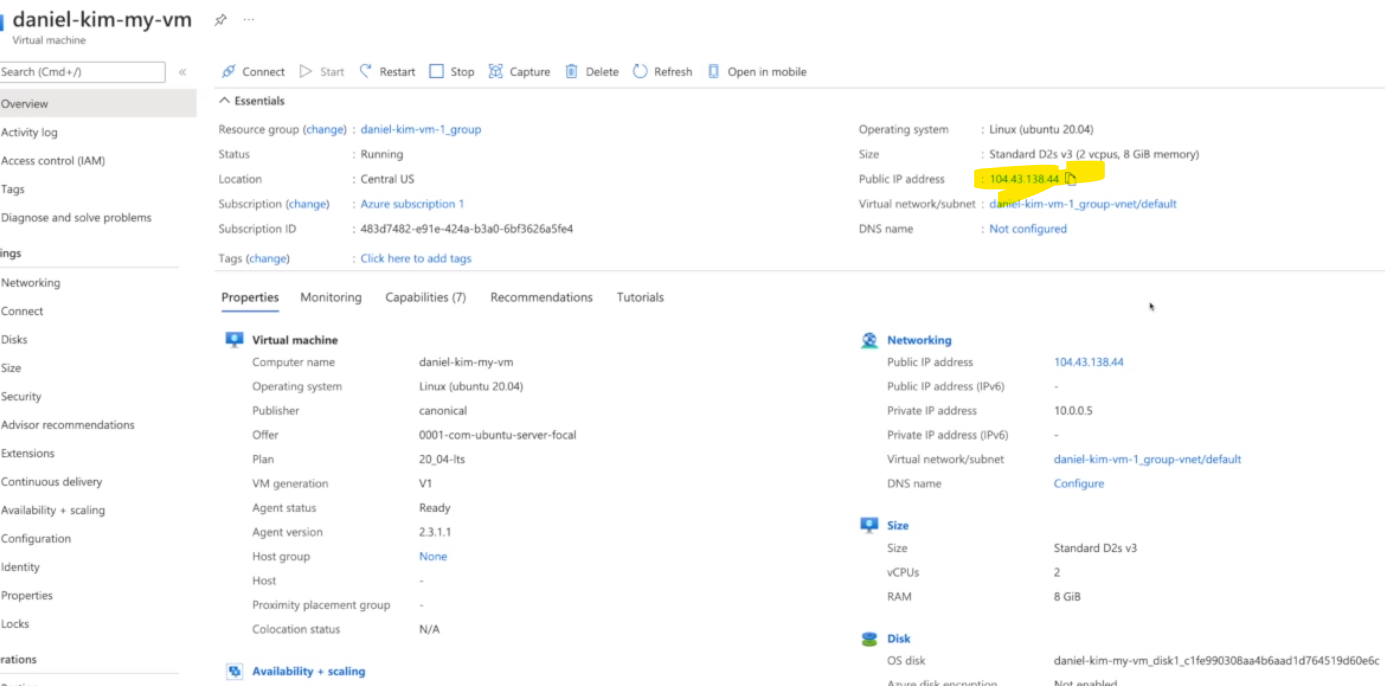1385x686 pixels.
Task: Open the Capabilities (7) tab
Action: (x=426, y=297)
